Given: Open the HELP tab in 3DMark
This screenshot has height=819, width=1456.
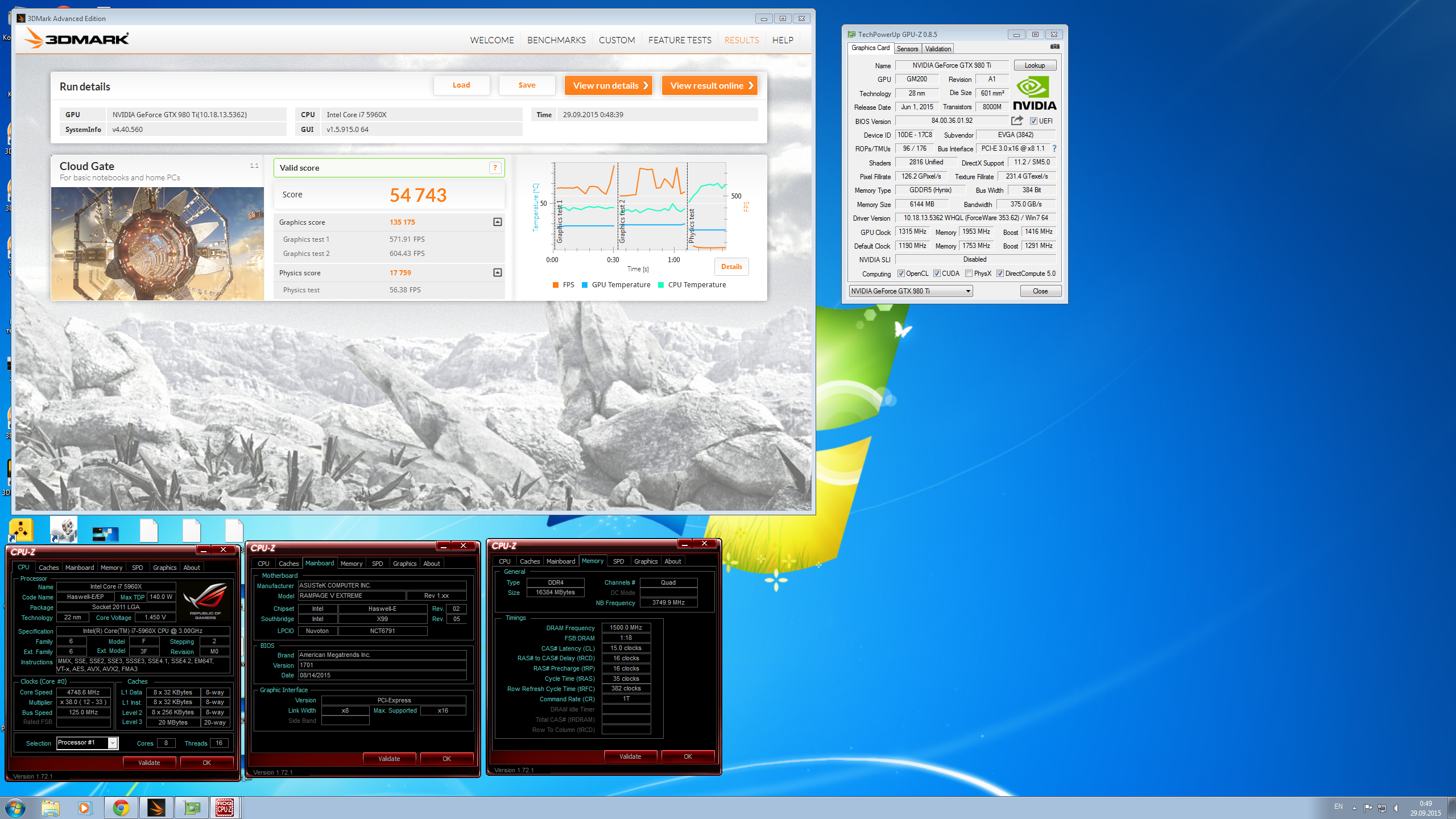Looking at the screenshot, I should [x=783, y=40].
